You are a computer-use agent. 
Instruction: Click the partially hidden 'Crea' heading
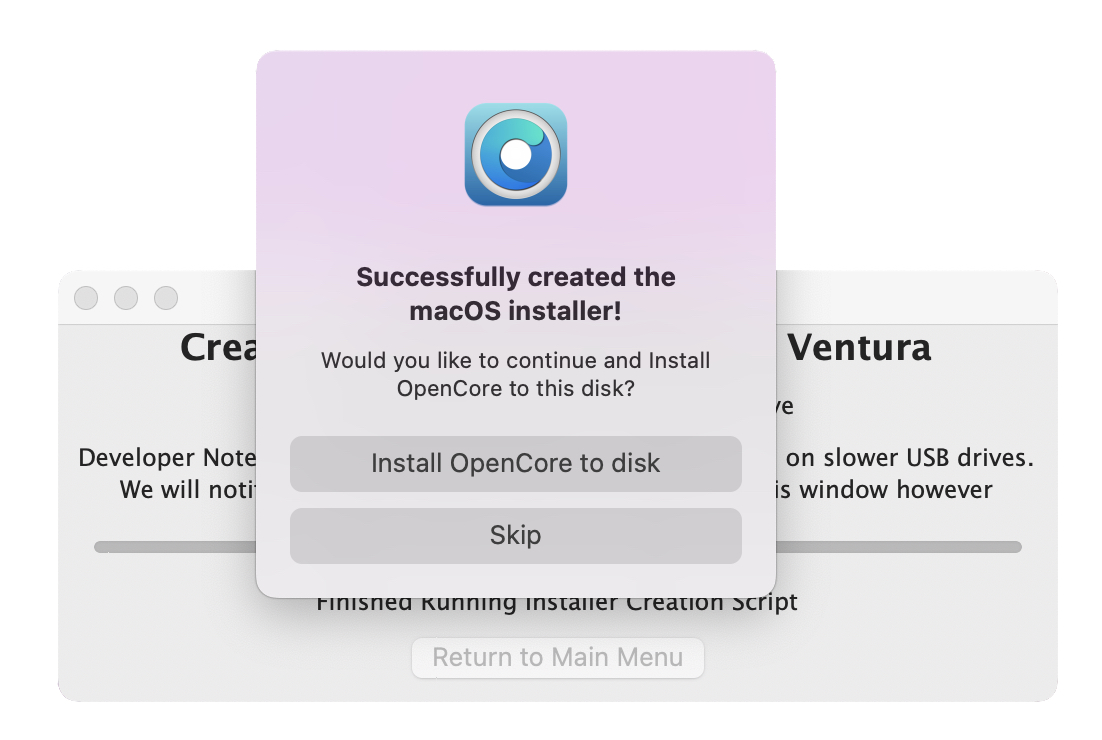pyautogui.click(x=218, y=347)
